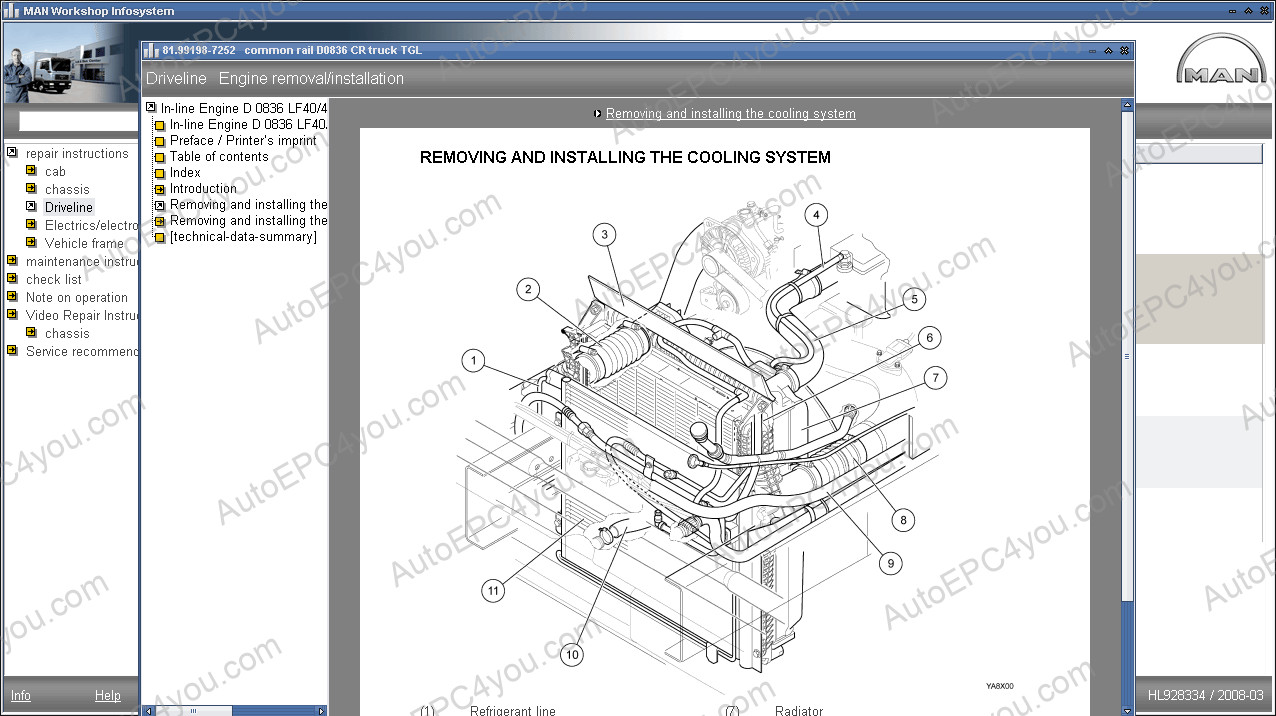Click the [technical-data-summary] page icon
Screen dimensions: 1276x716
(160, 238)
